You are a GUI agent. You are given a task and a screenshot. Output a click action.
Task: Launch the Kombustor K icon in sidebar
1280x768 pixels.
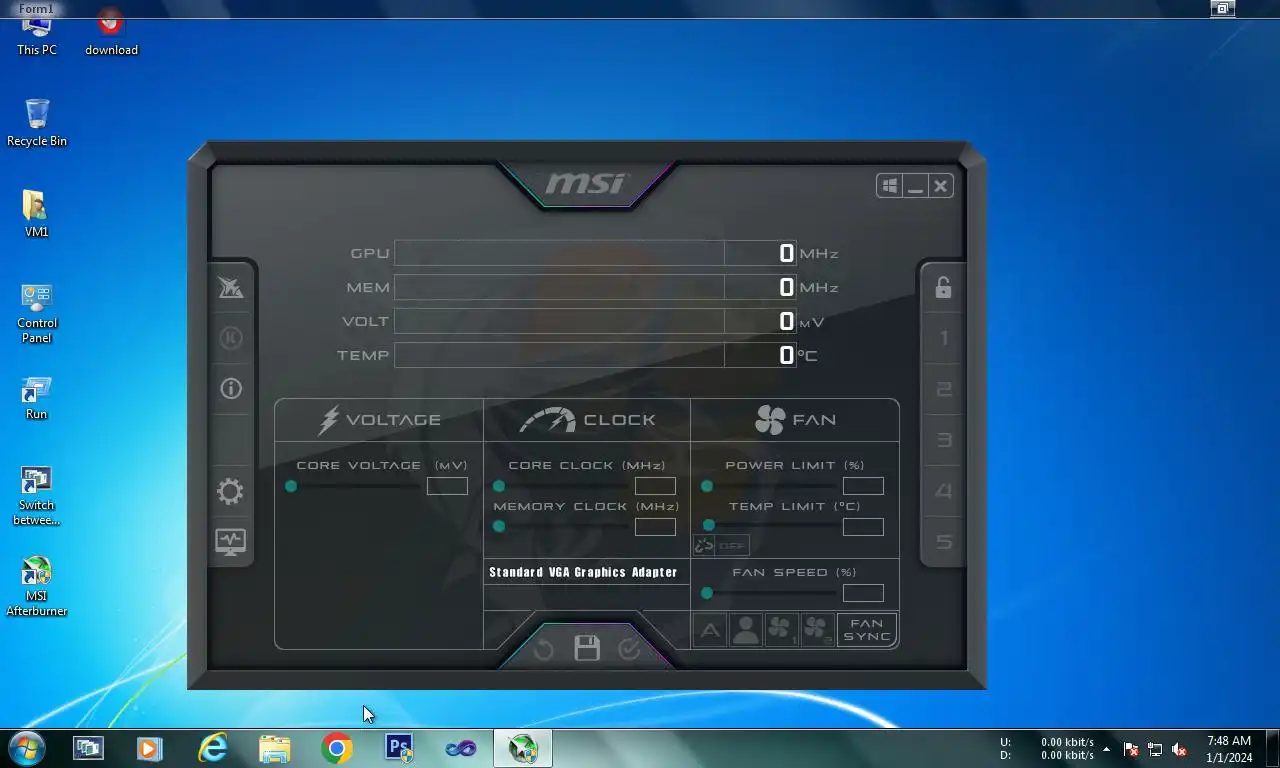pyautogui.click(x=230, y=338)
